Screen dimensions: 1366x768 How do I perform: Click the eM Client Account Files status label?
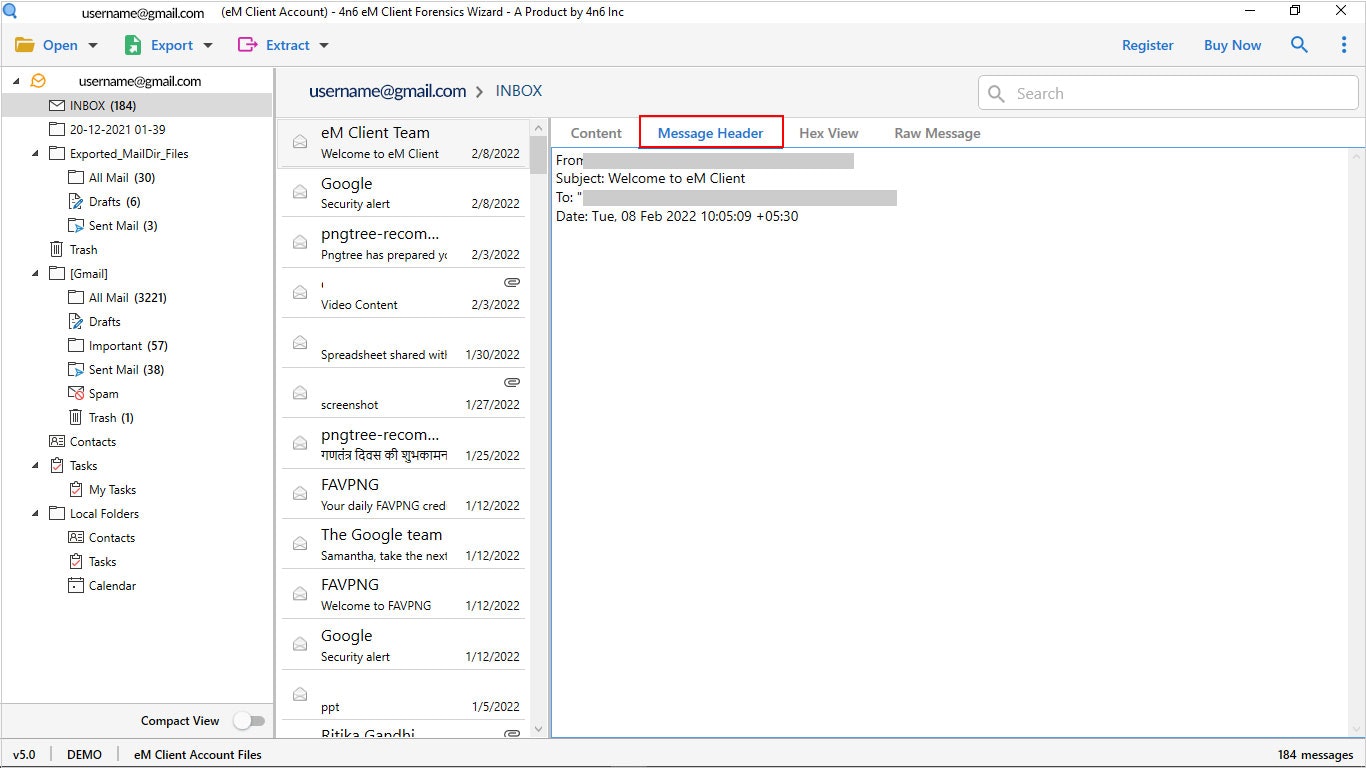198,755
